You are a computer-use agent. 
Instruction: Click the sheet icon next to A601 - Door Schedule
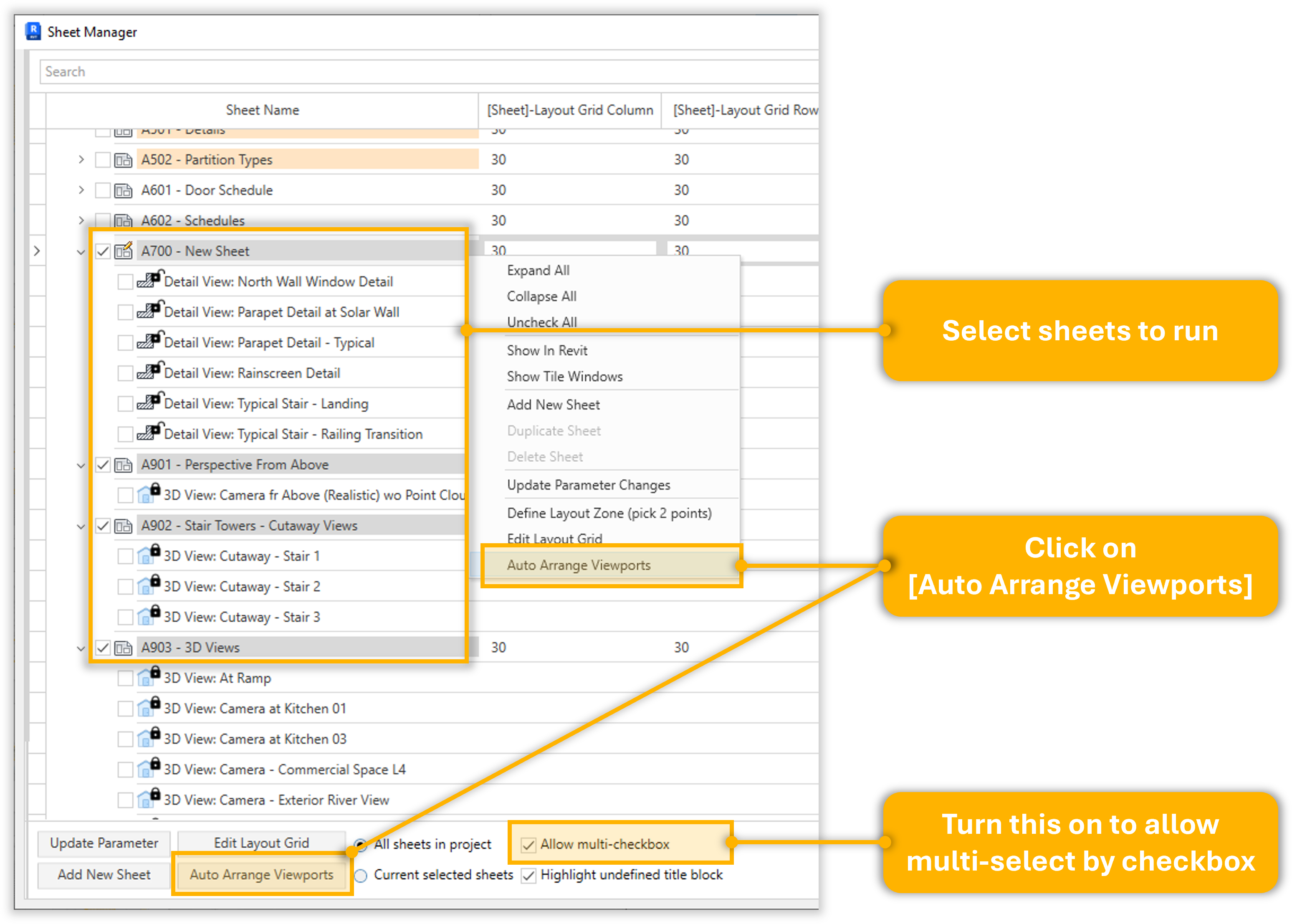(123, 190)
